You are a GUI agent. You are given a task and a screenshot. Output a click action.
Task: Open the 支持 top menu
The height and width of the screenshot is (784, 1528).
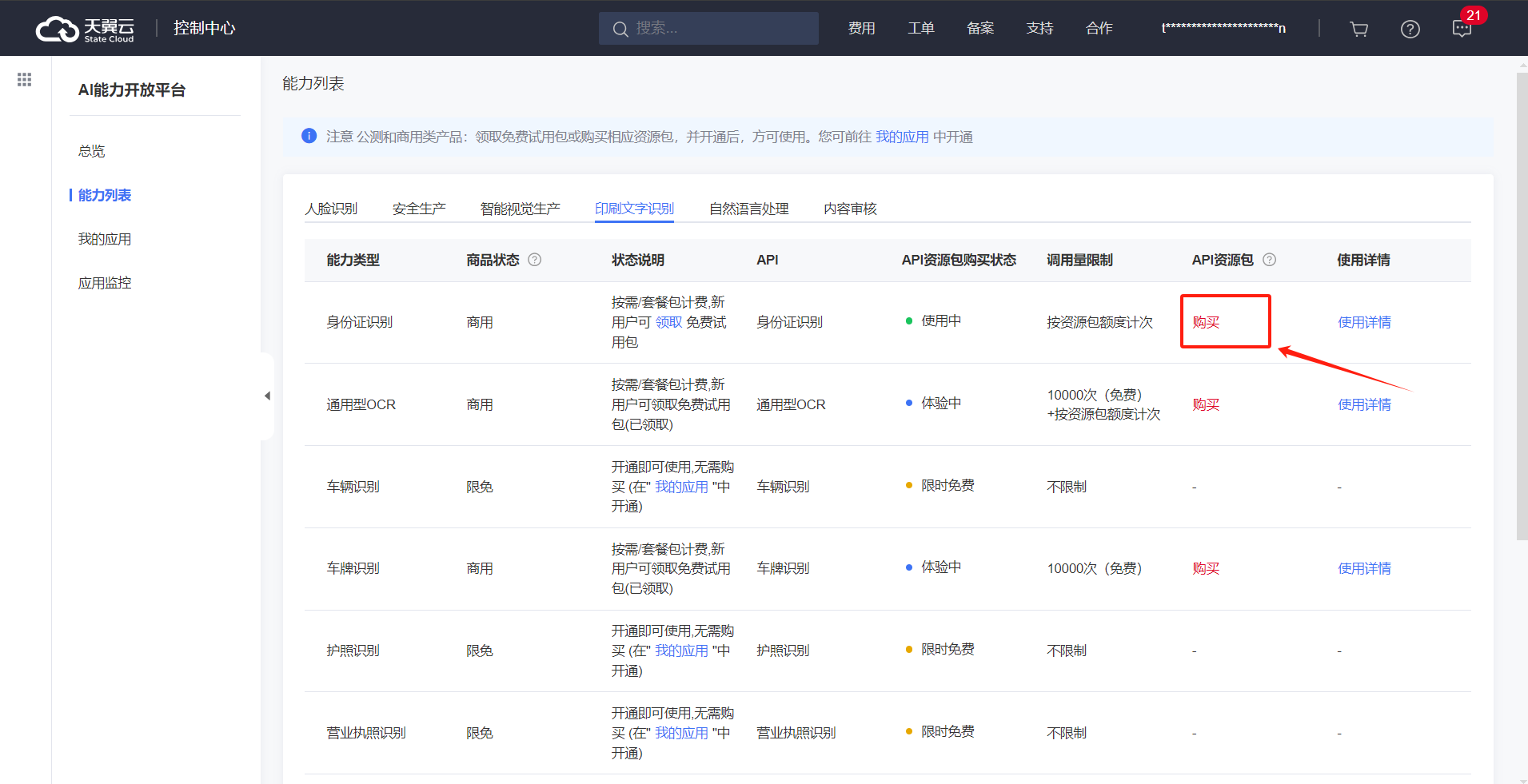point(1039,28)
